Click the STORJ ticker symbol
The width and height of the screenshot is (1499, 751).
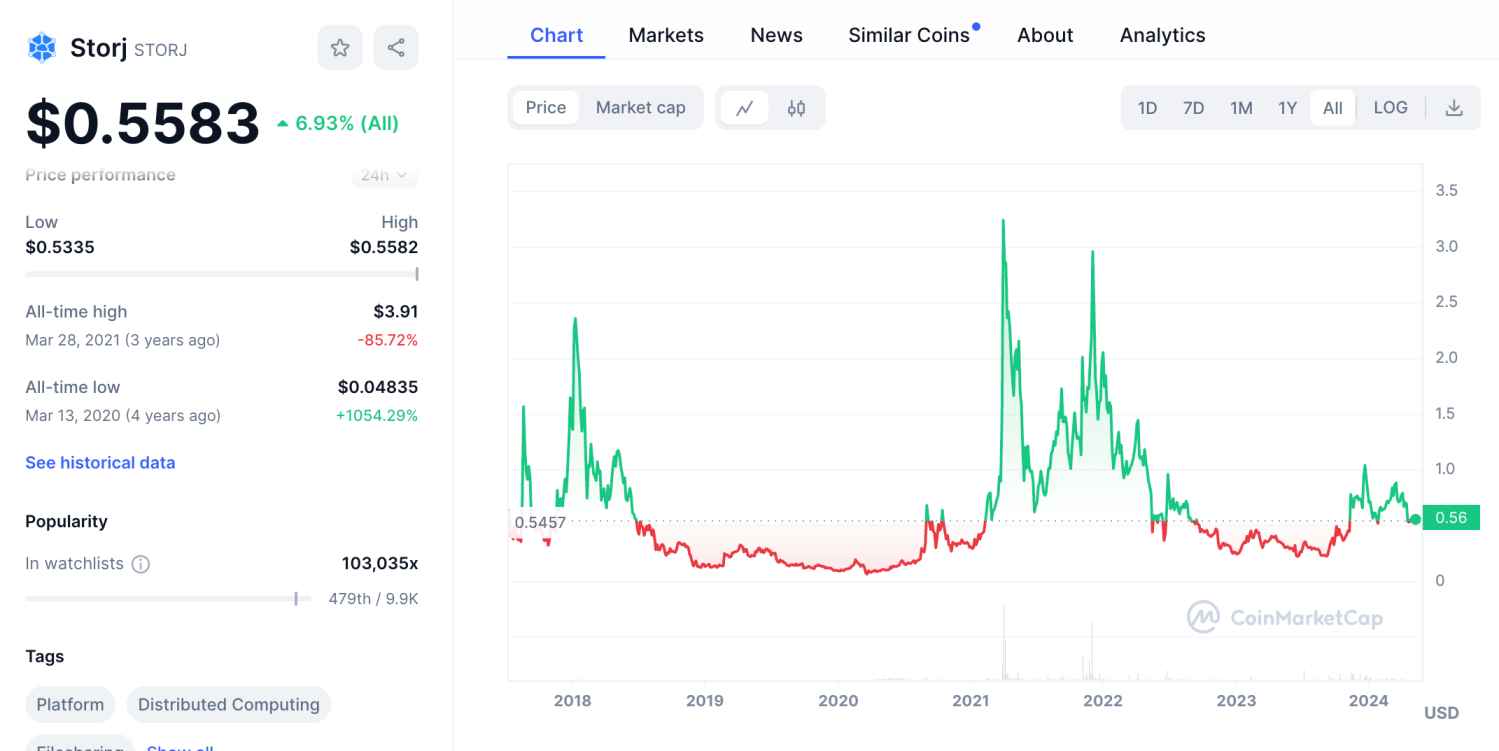(160, 49)
